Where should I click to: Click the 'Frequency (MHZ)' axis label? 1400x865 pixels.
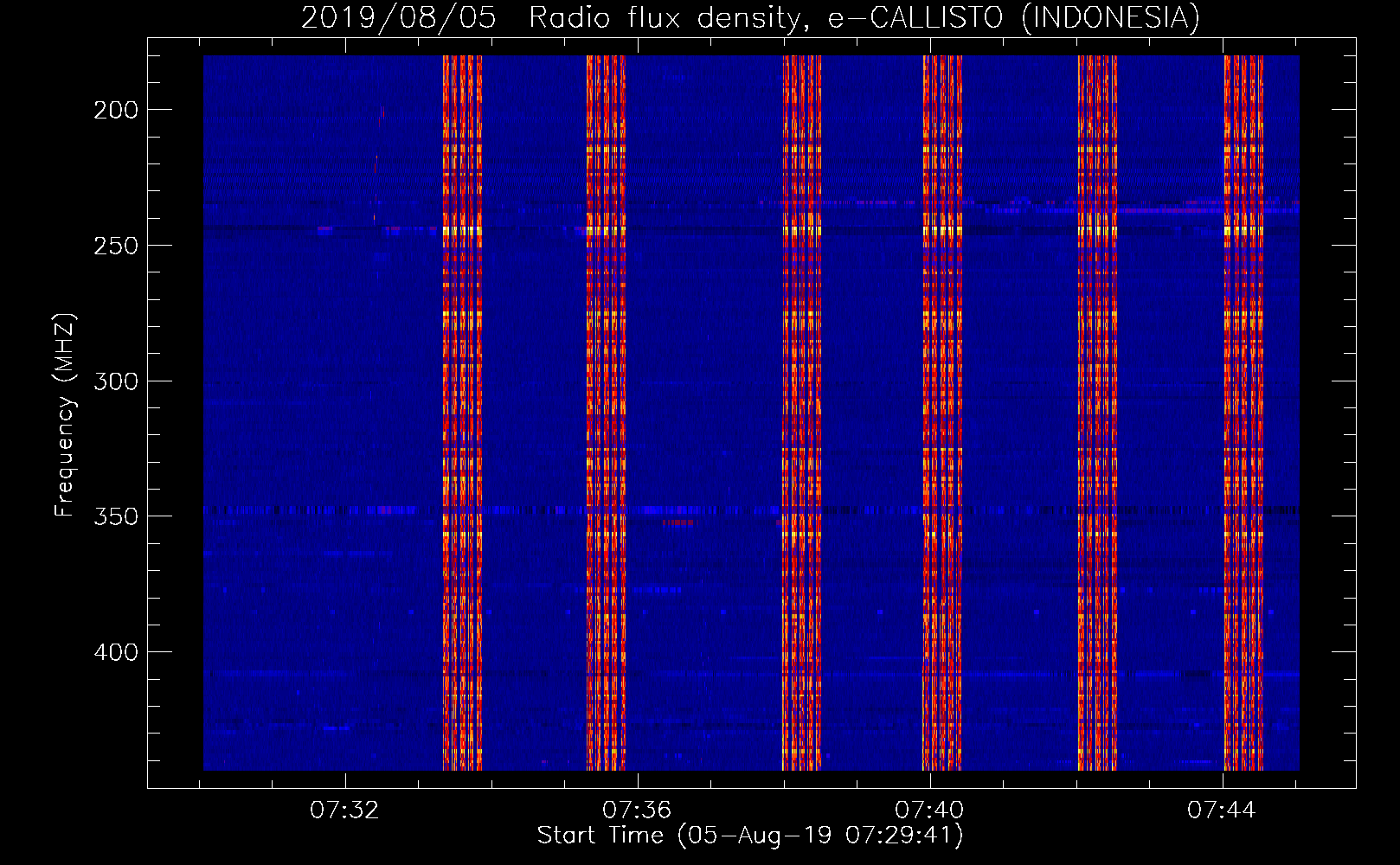click(x=65, y=415)
